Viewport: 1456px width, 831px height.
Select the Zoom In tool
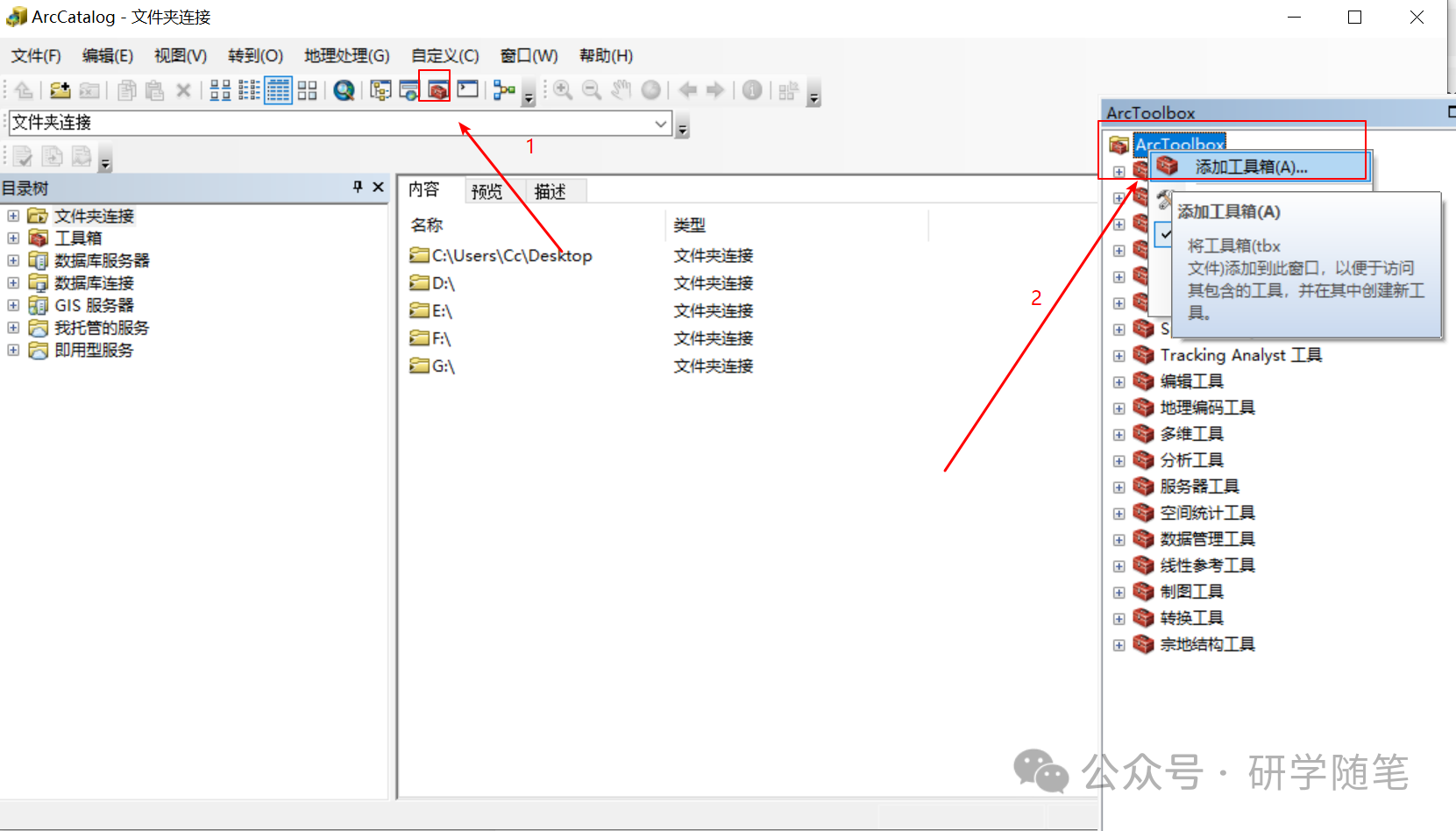[x=563, y=89]
